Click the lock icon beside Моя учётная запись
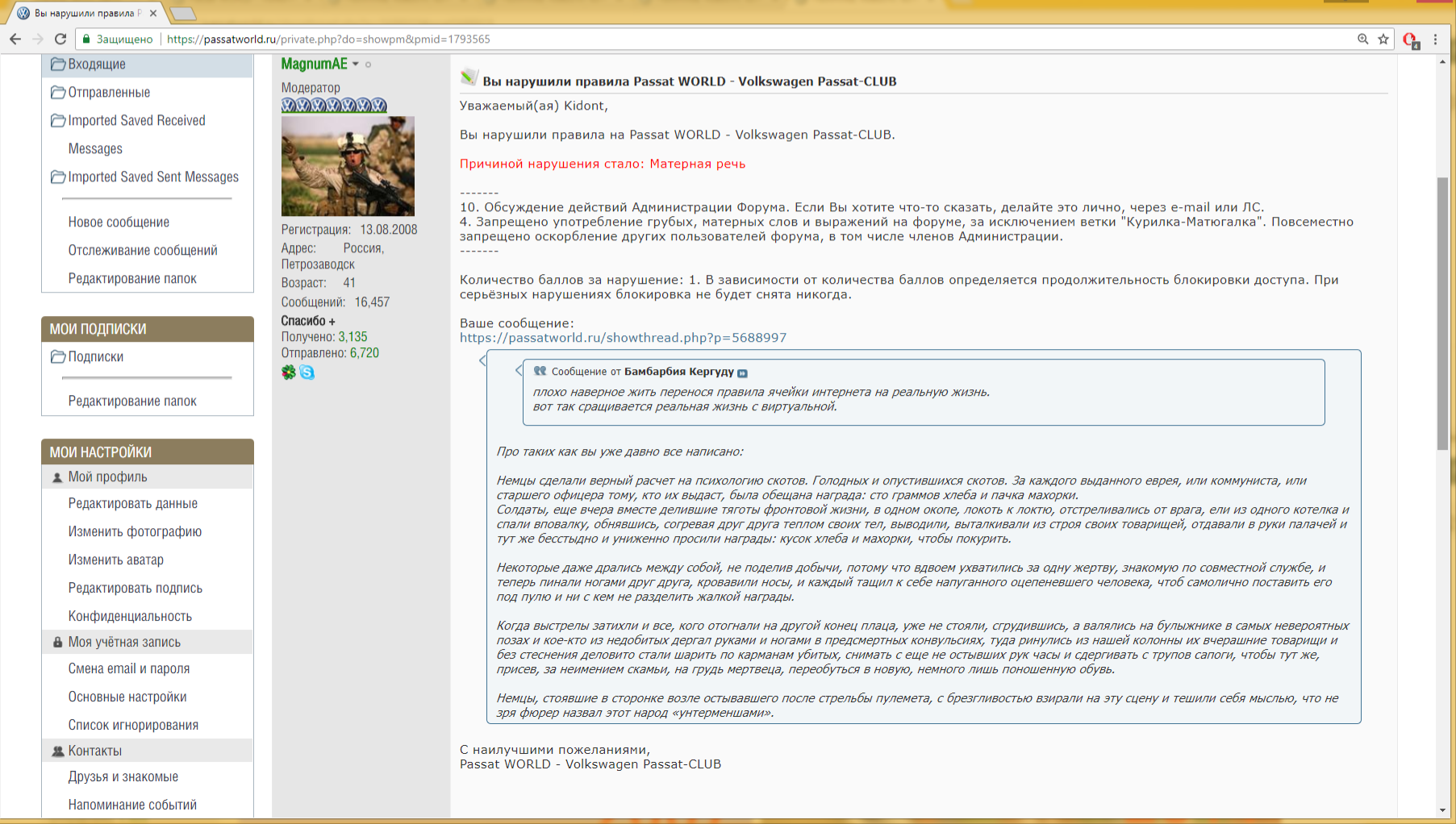Screen dimensions: 1456x824 tap(57, 643)
